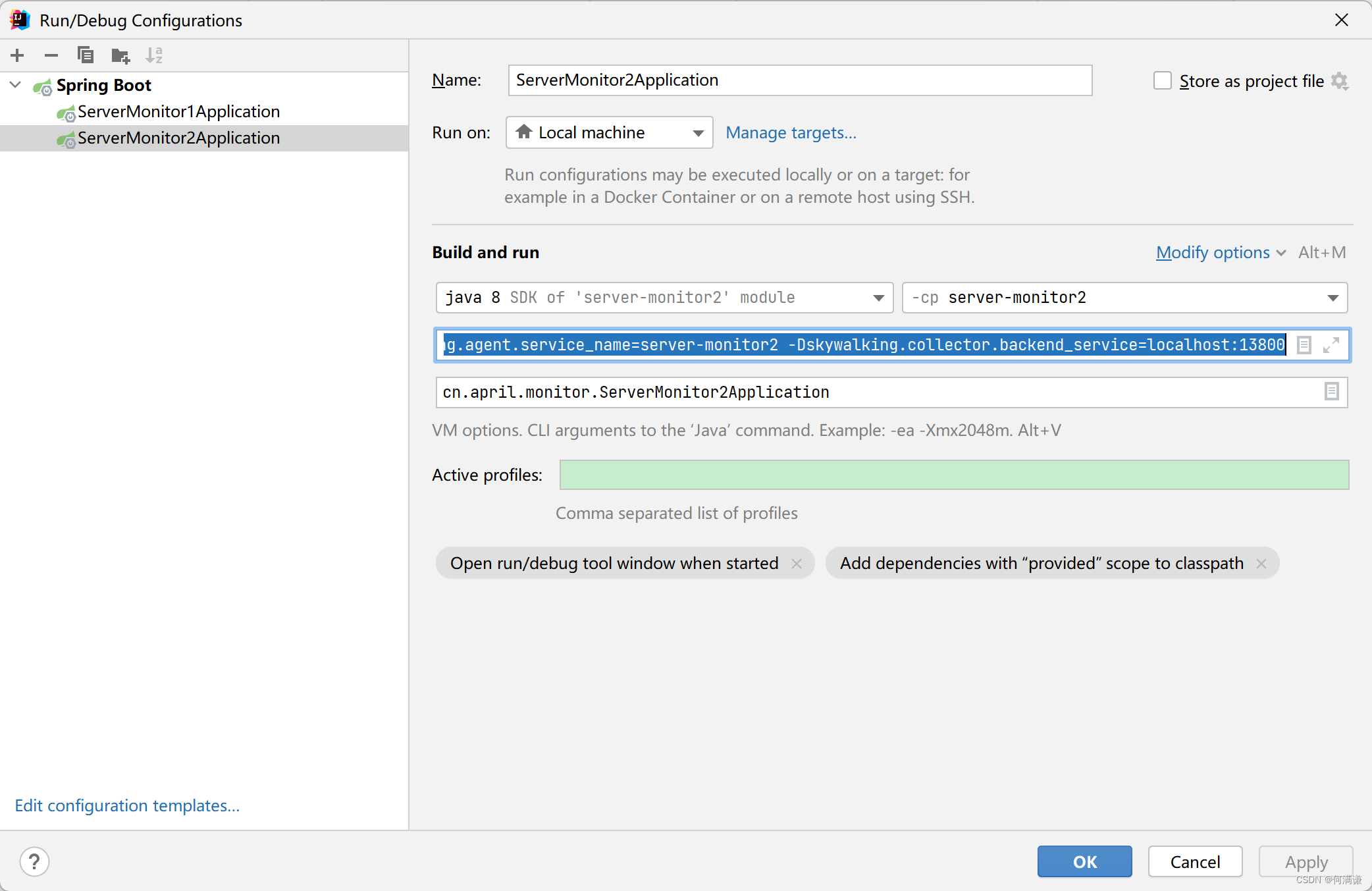Collapse the Spring Boot tree node

click(x=16, y=85)
